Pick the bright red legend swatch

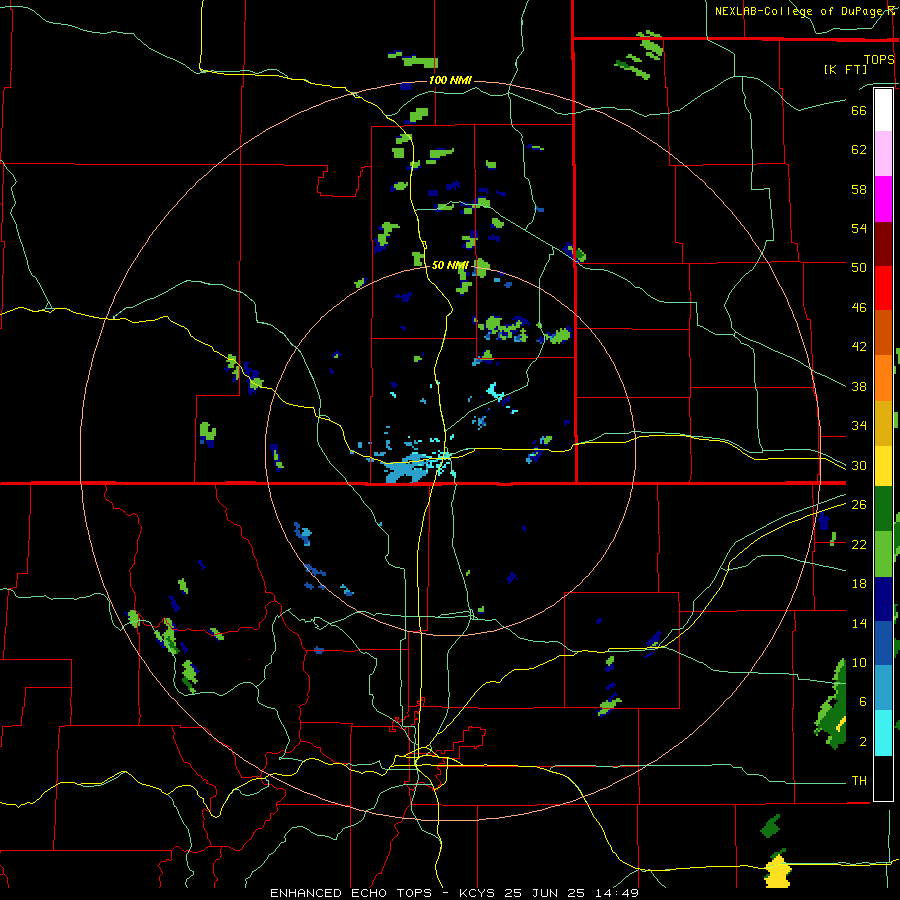click(x=883, y=288)
